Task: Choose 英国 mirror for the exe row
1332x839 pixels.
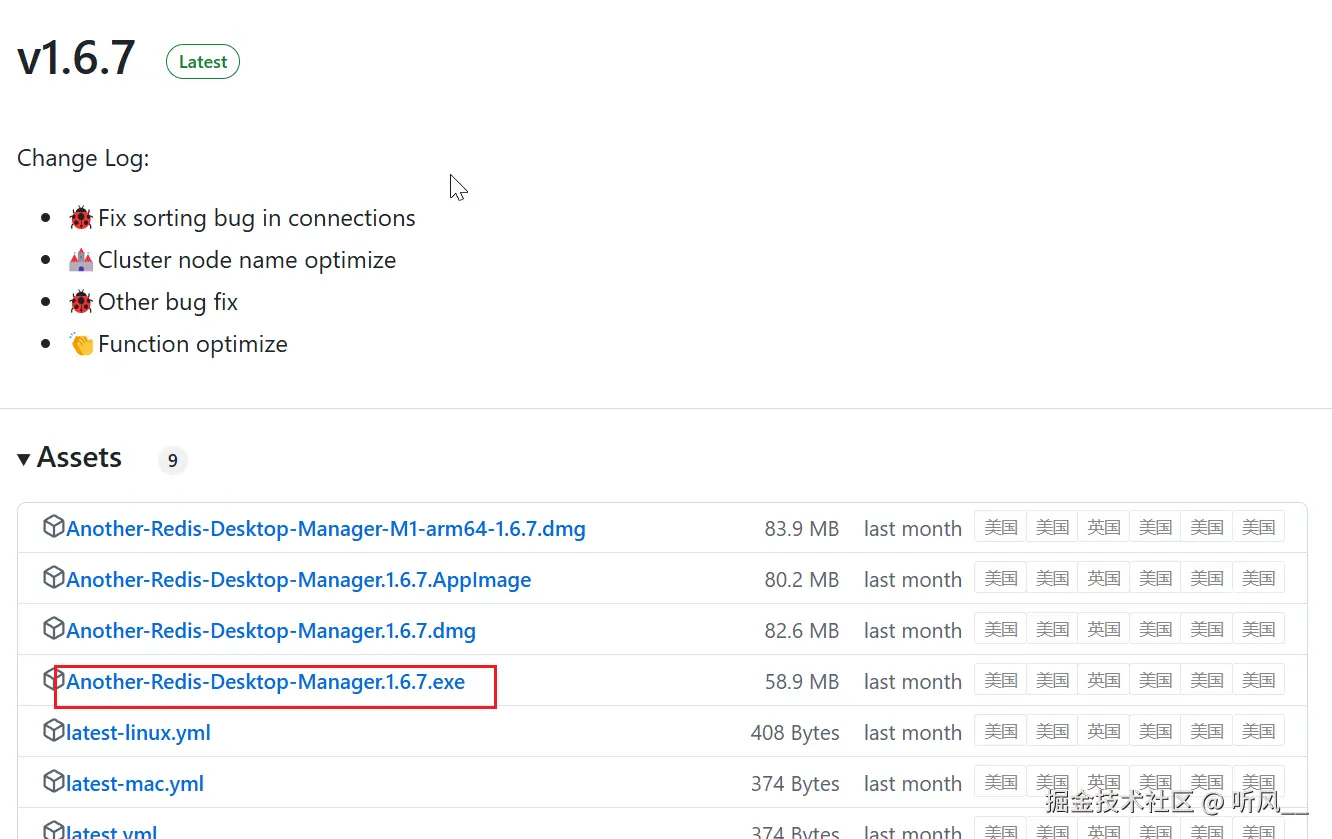Action: pos(1104,680)
